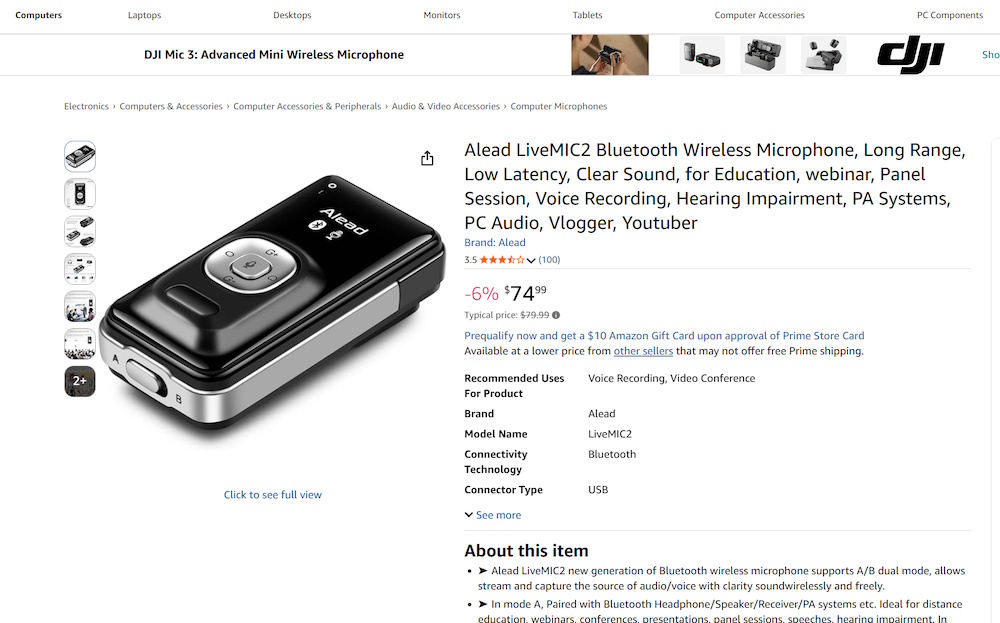Expand See more product details

(493, 515)
